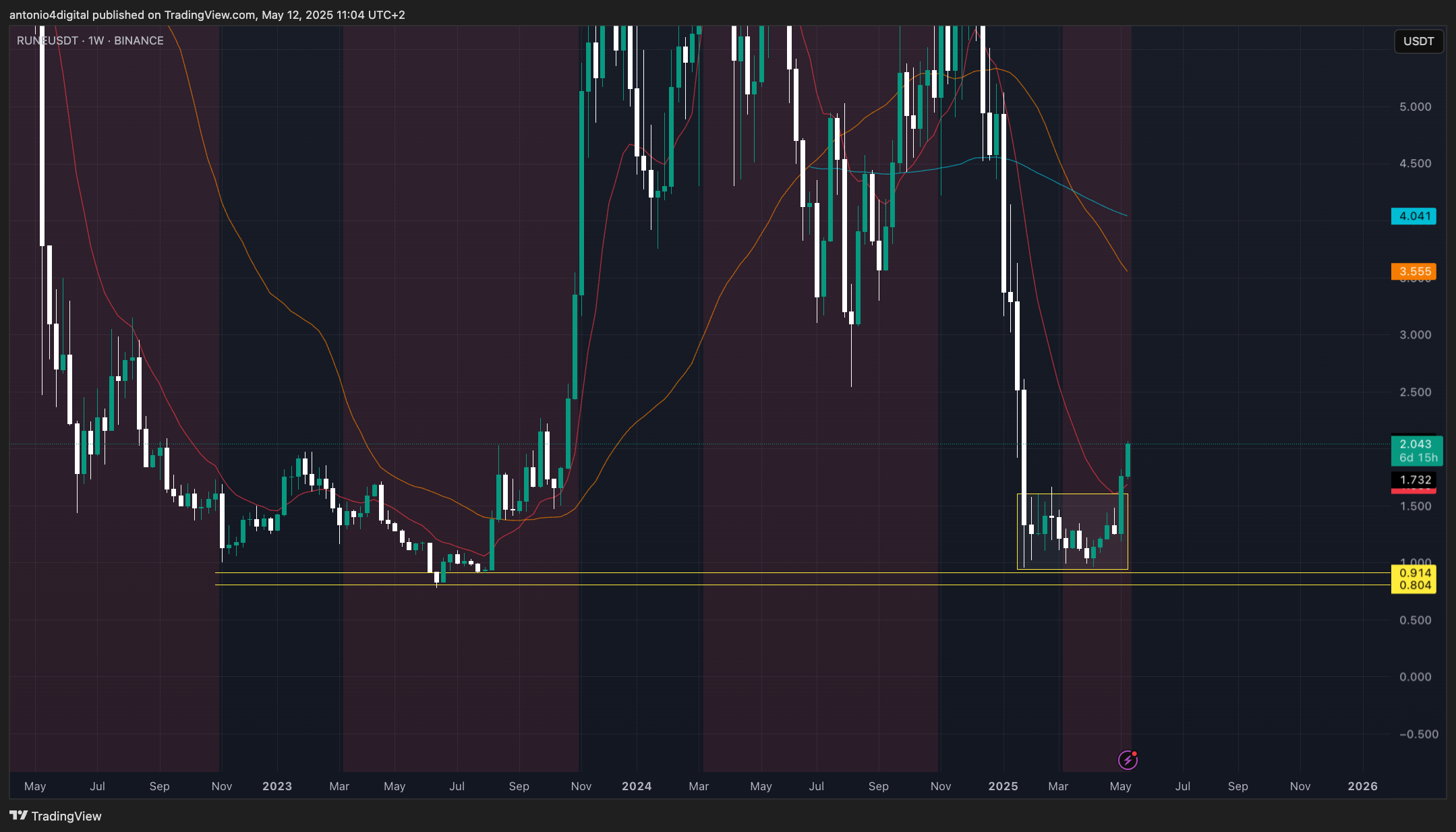Click the purple lightning event icon
Image resolution: width=1456 pixels, height=832 pixels.
(1128, 761)
